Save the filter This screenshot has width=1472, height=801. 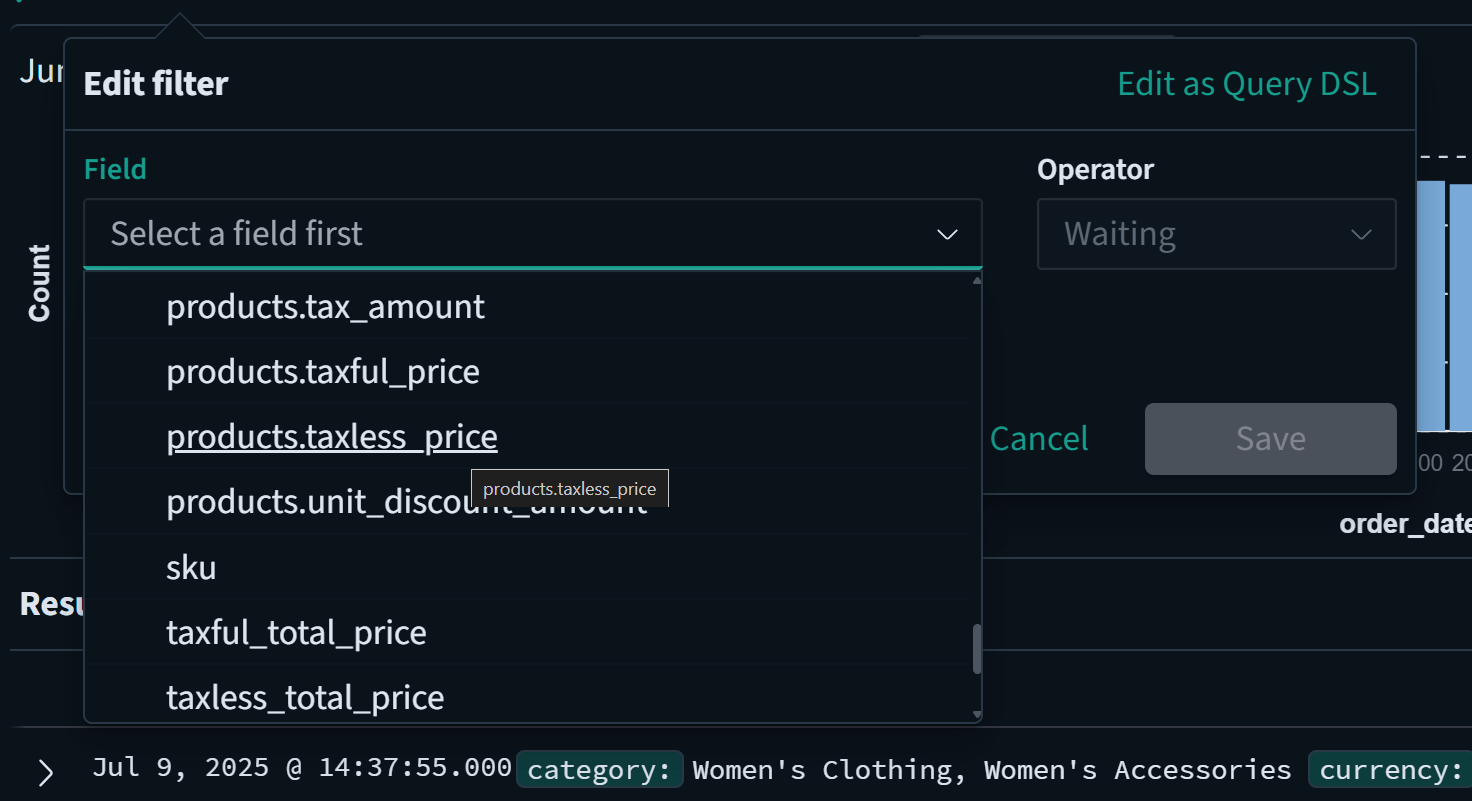pos(1270,438)
